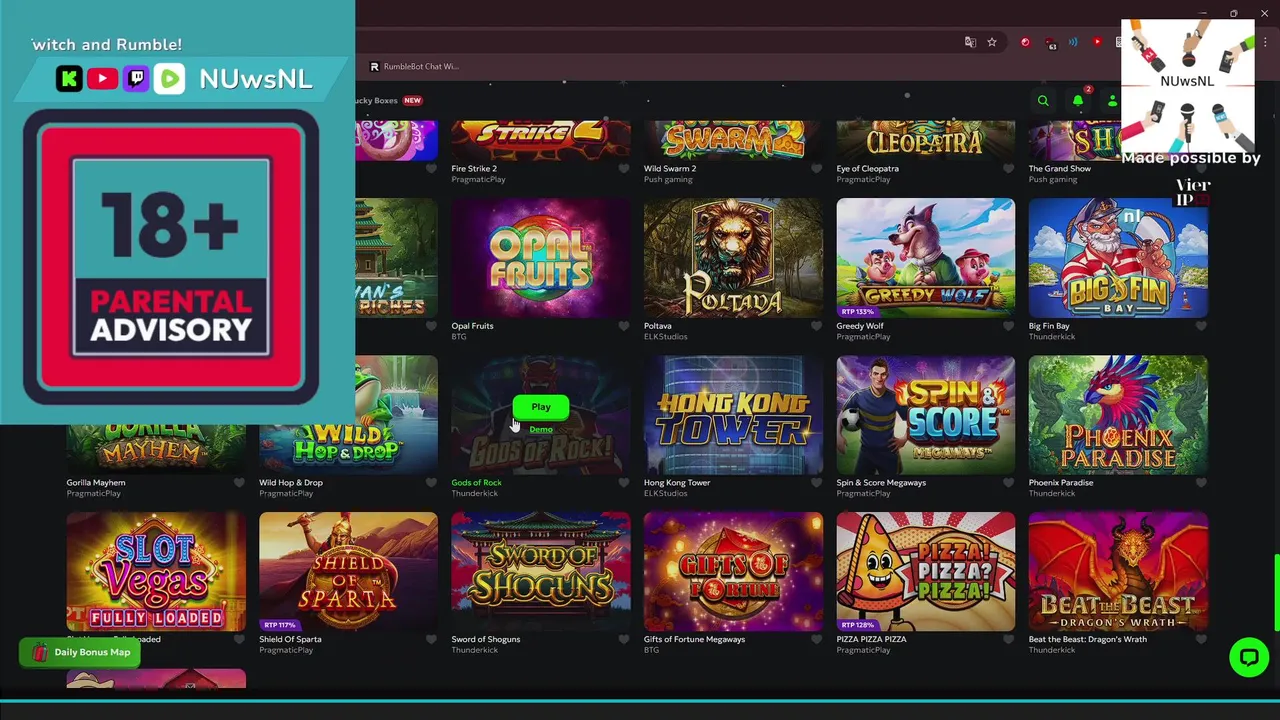Open the Phoenix Paradise game thumbnail
Image resolution: width=1280 pixels, height=720 pixels.
tap(1118, 415)
